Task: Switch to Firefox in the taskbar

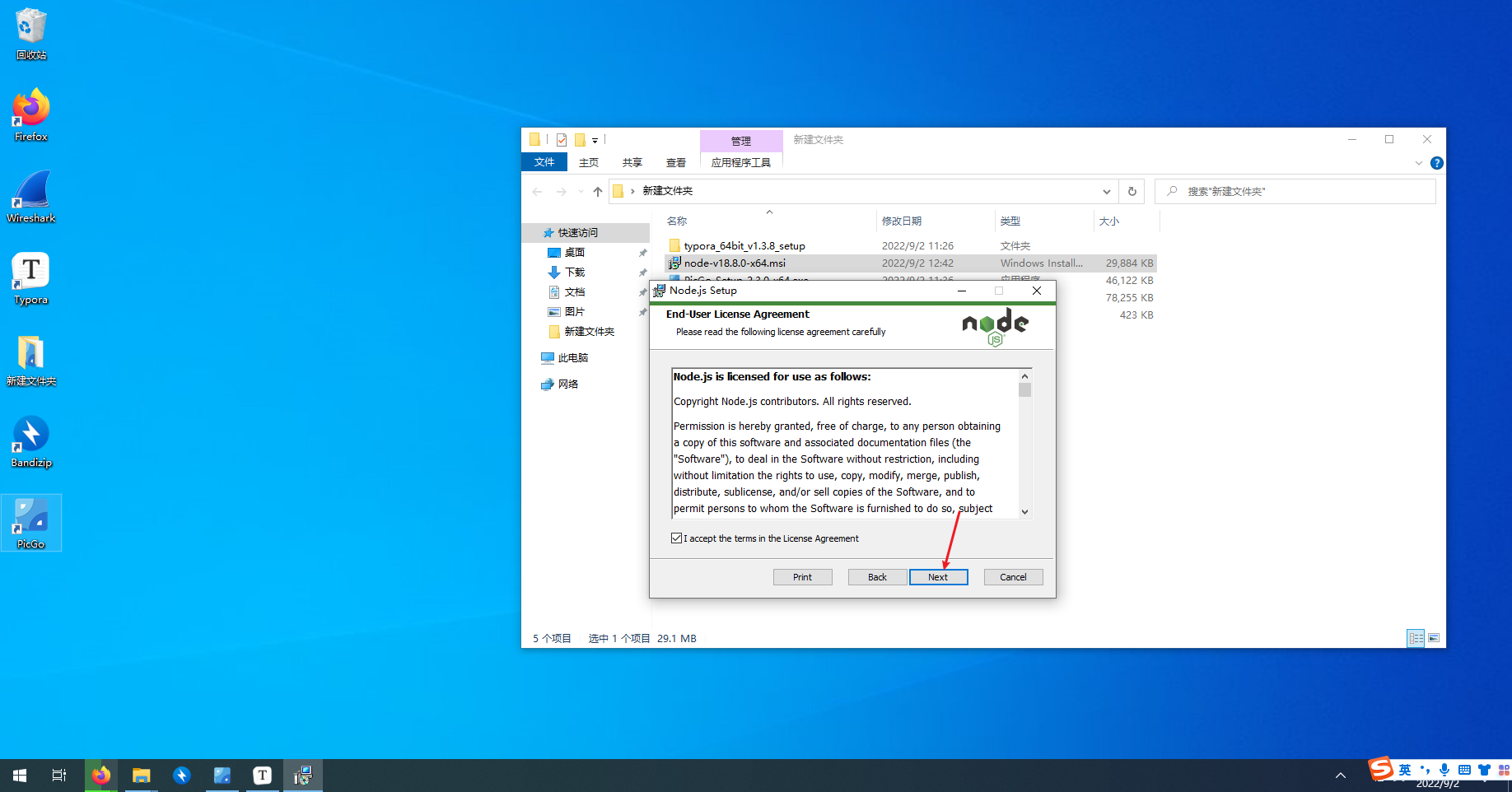Action: click(101, 776)
